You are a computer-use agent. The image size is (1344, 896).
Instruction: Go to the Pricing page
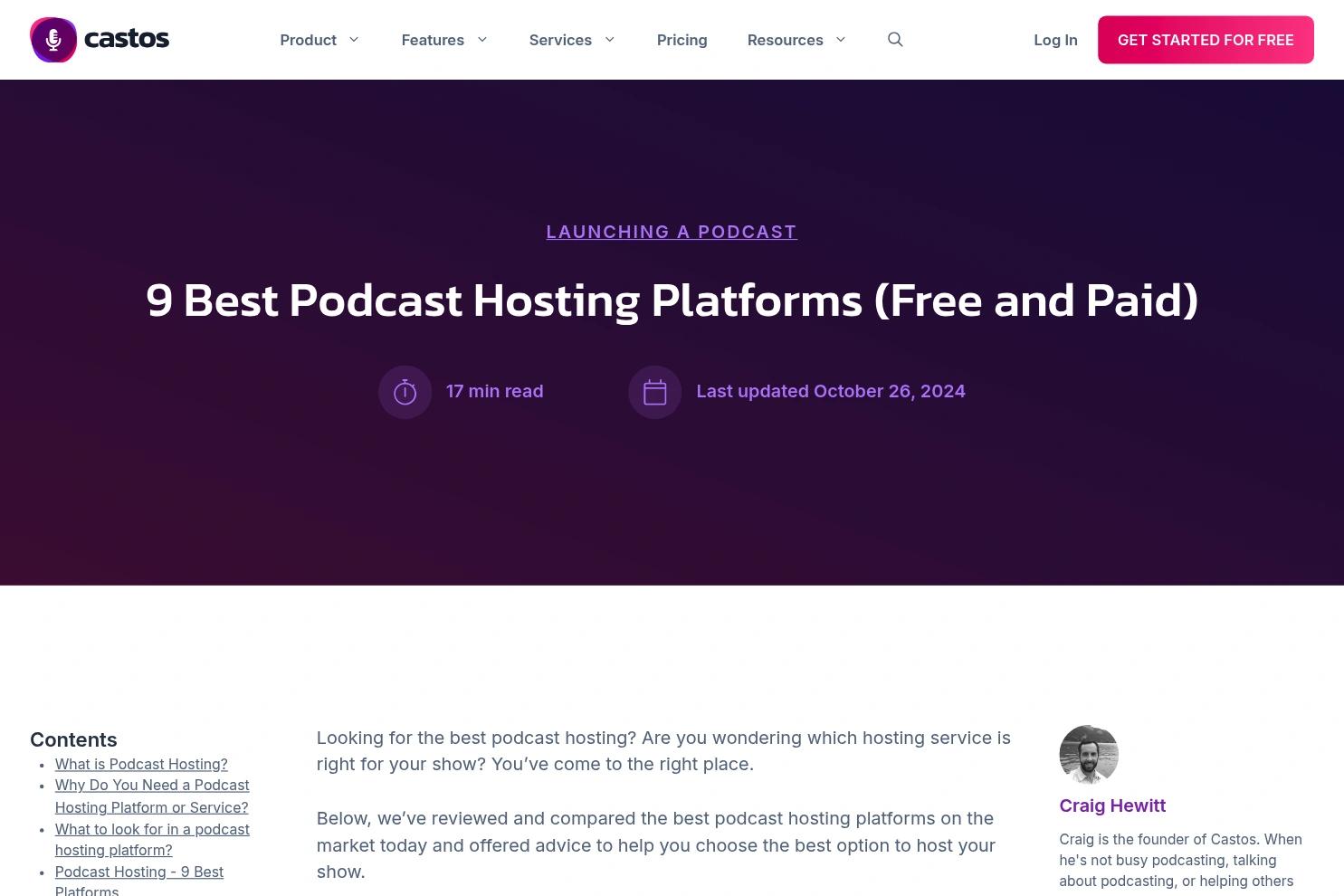point(682,40)
